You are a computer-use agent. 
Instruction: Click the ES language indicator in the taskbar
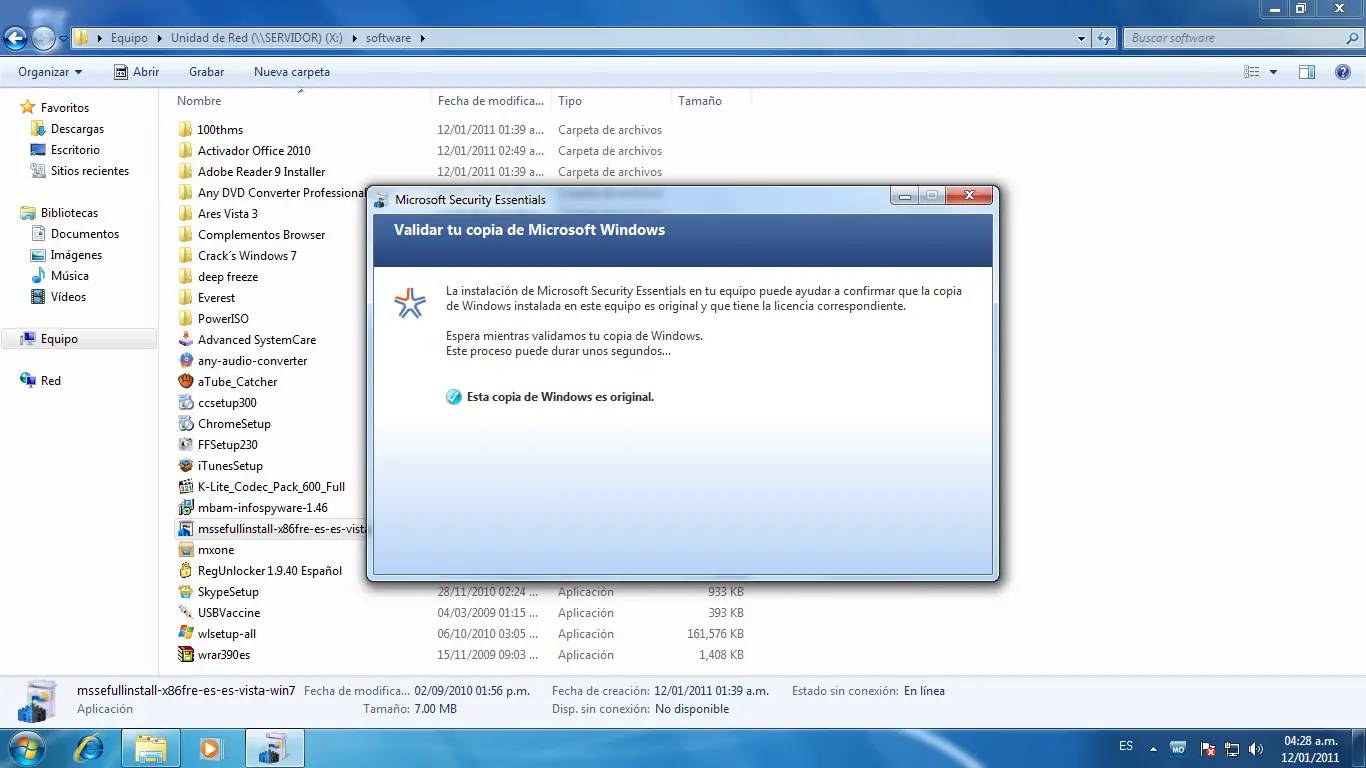pyautogui.click(x=1126, y=746)
